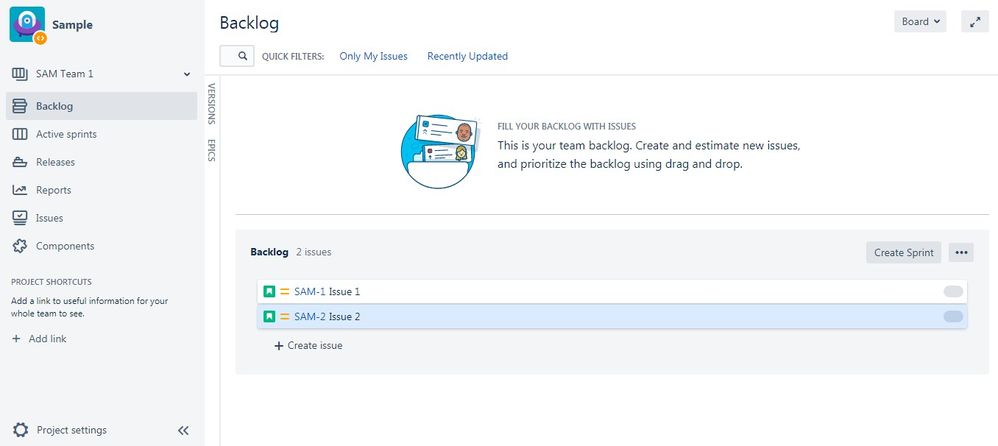The height and width of the screenshot is (446, 998).
Task: Click the story type icon of SAM-2
Action: coord(269,316)
